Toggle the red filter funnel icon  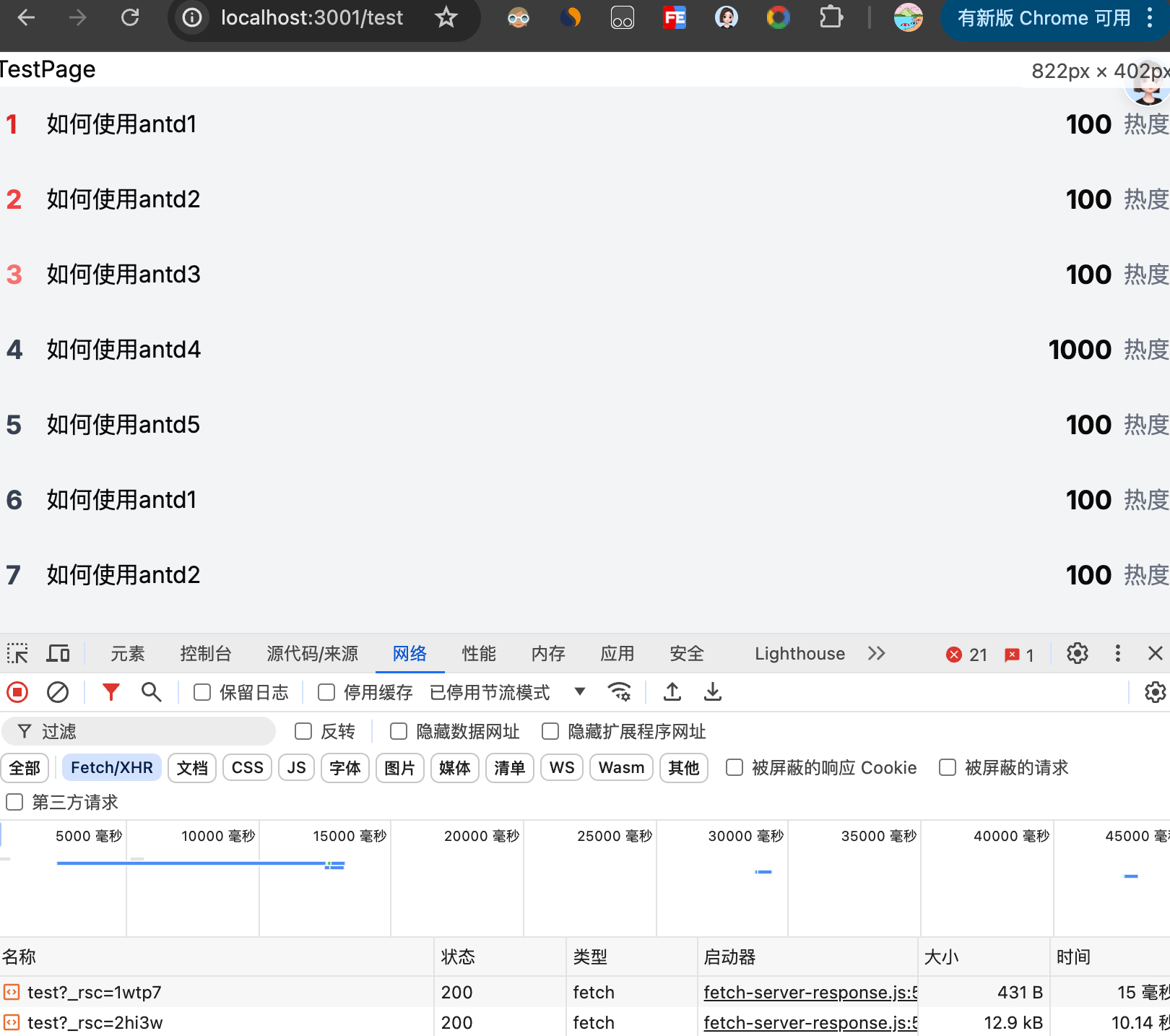tap(110, 692)
